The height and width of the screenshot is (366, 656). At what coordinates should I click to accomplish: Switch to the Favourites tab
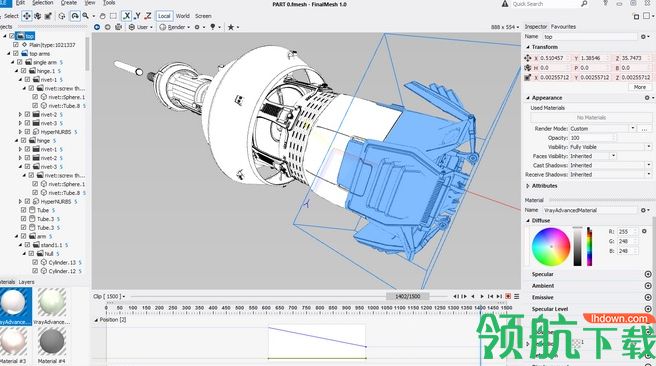(563, 26)
